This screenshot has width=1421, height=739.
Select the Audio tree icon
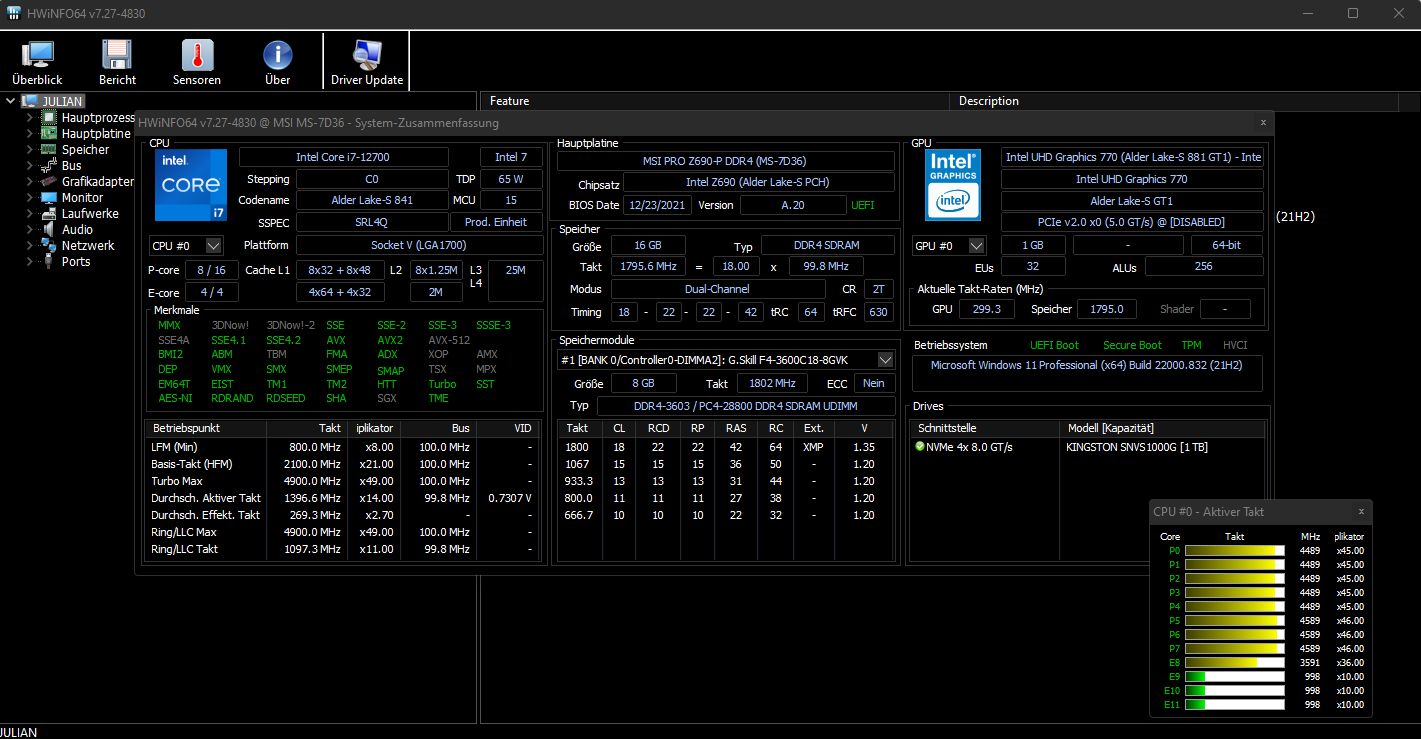48,229
